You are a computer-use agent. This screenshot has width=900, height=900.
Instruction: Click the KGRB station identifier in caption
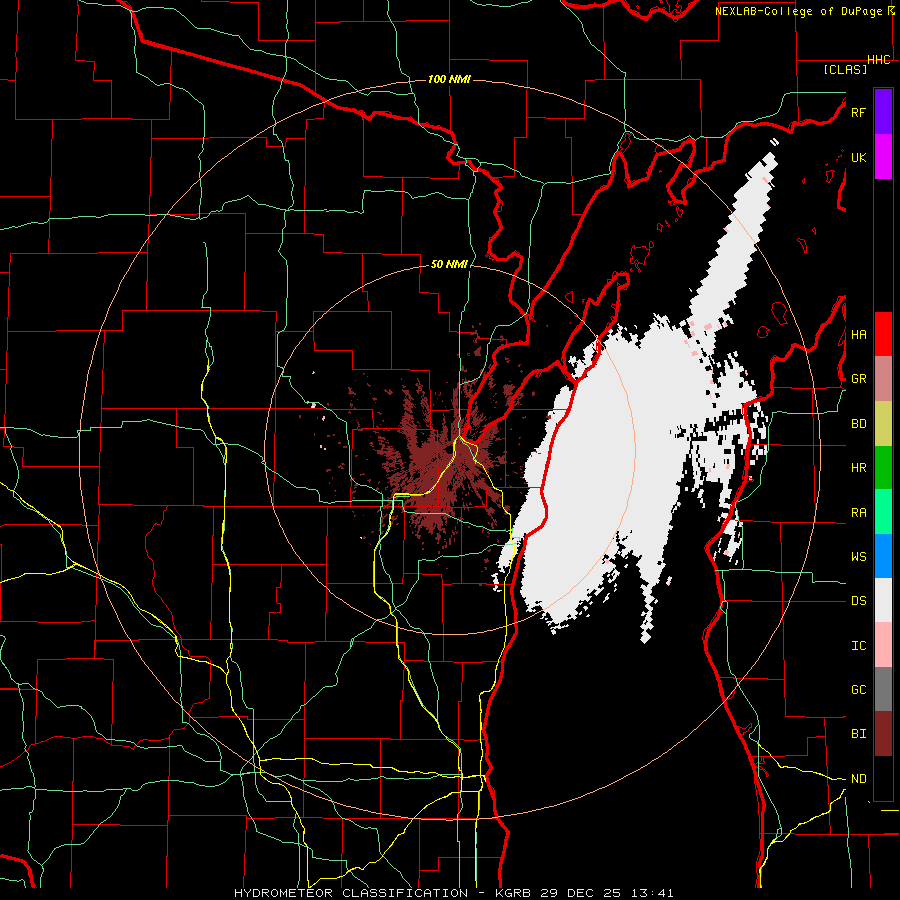pyautogui.click(x=515, y=893)
